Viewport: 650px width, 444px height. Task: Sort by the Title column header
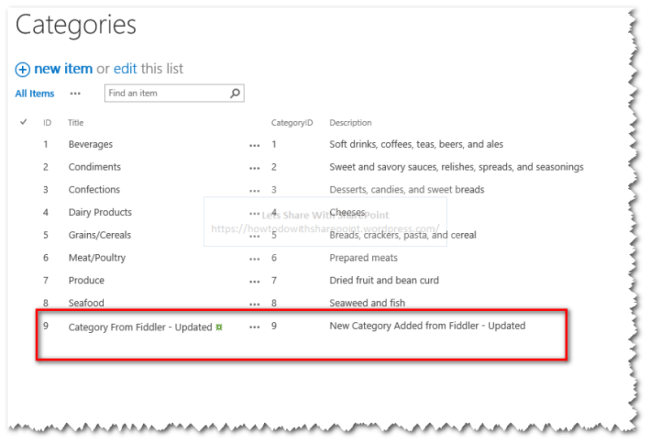[x=76, y=123]
